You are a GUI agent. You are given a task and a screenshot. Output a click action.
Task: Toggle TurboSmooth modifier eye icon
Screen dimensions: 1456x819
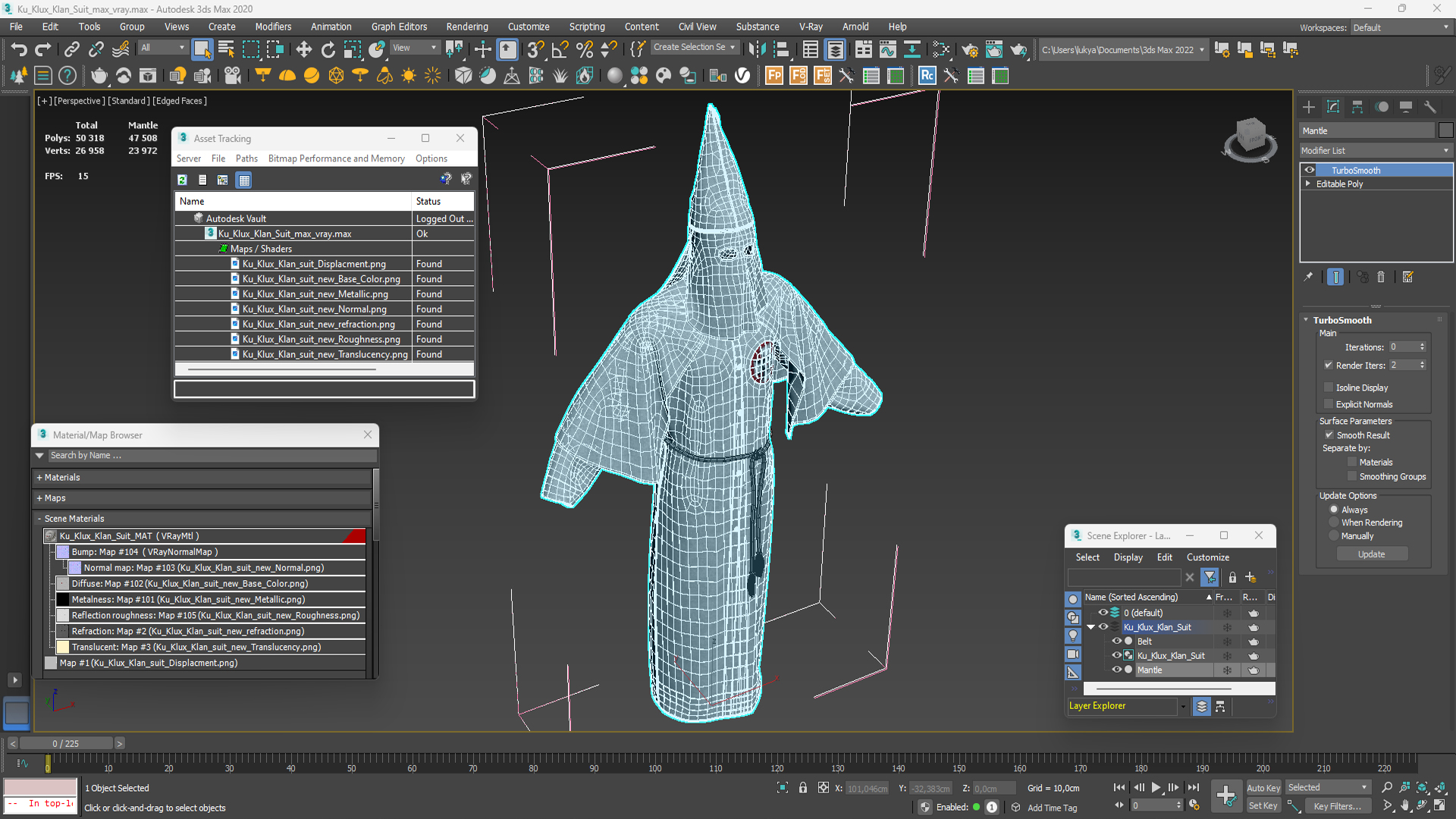[x=1310, y=171]
